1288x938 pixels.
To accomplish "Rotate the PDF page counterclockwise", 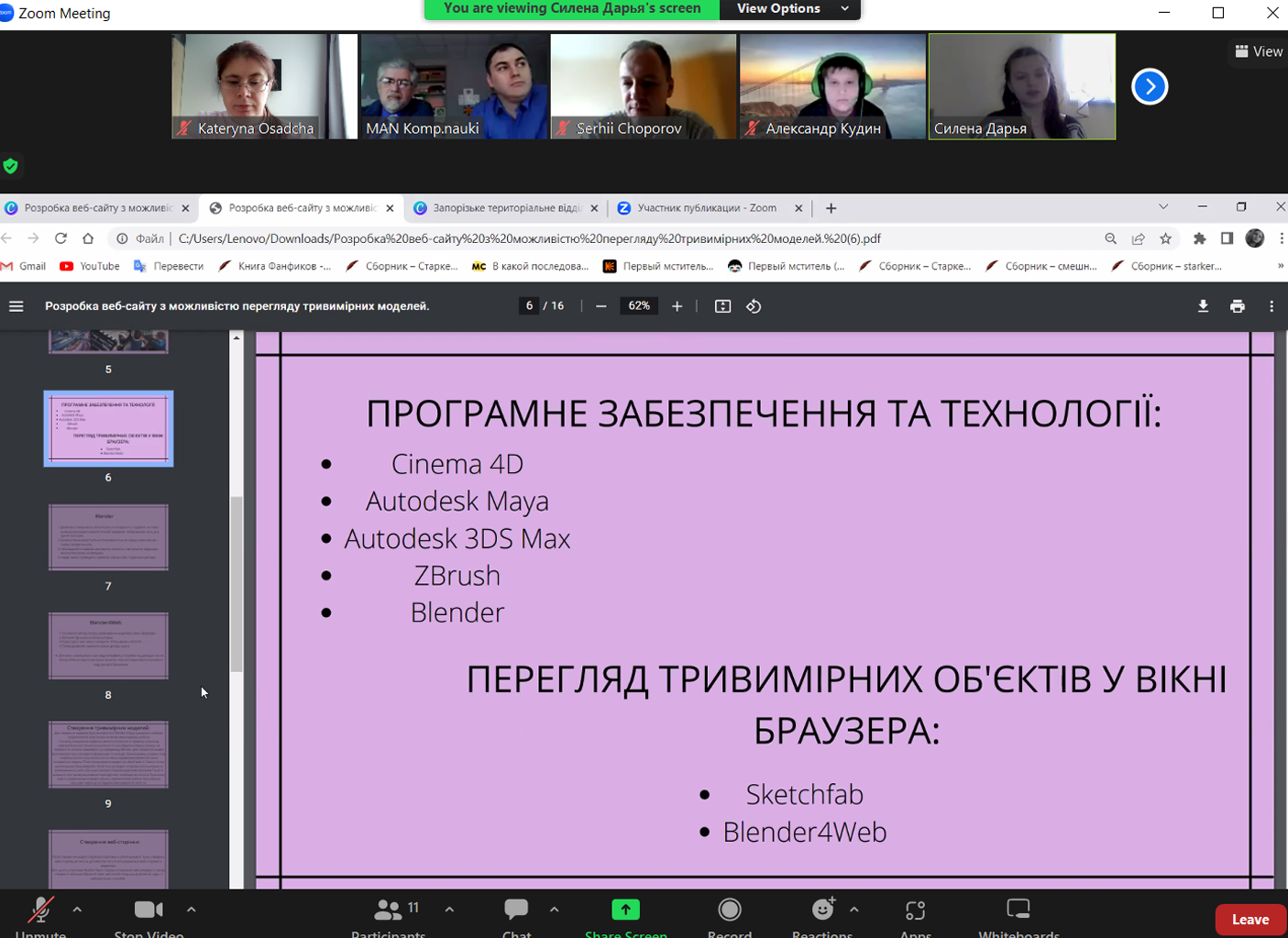I will [754, 306].
